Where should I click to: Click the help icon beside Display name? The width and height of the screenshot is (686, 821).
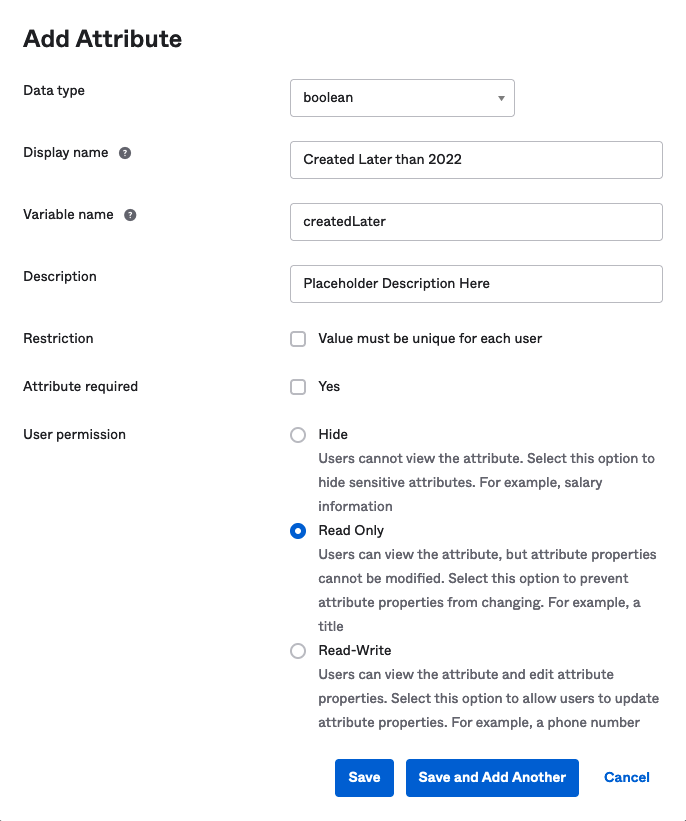pos(125,152)
